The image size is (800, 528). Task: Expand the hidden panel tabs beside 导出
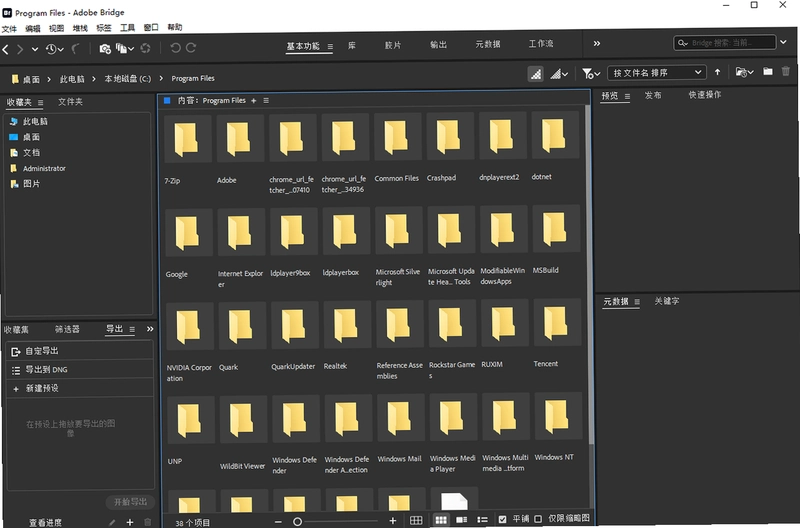pos(150,329)
